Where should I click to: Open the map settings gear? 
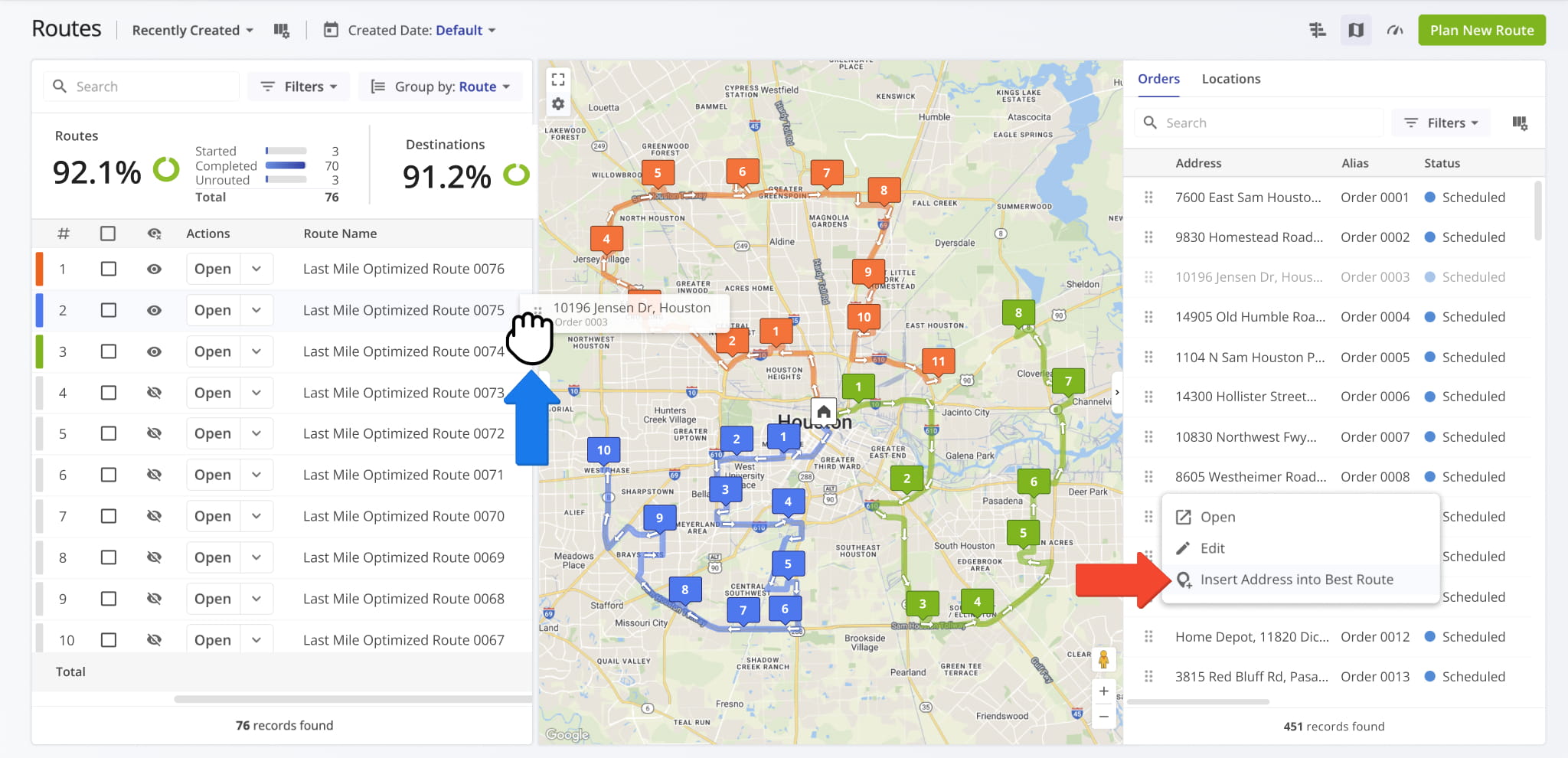(x=558, y=104)
